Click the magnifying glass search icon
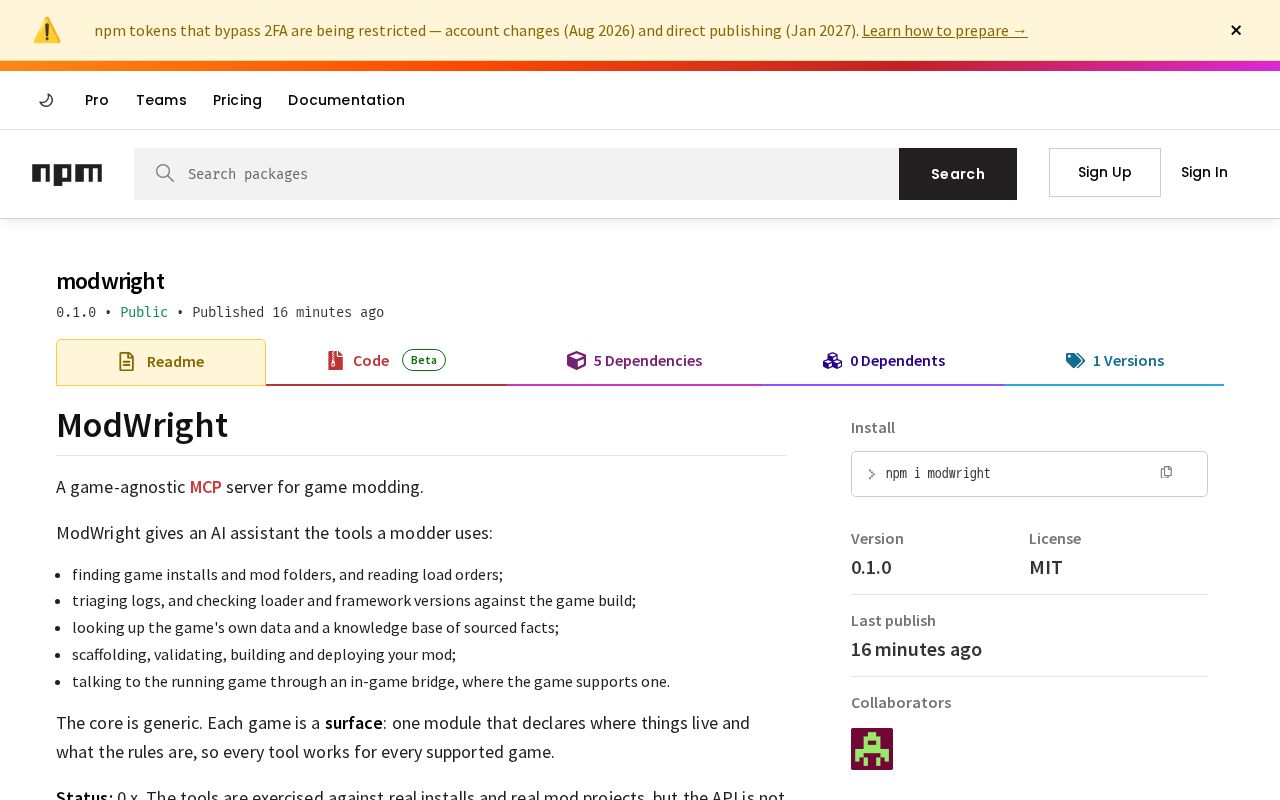 point(165,173)
